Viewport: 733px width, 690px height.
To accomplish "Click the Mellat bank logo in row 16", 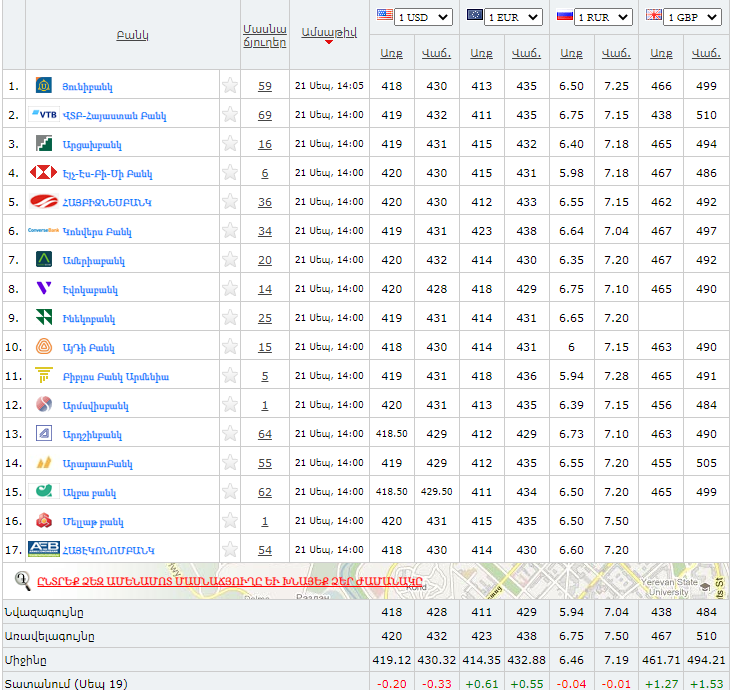I will (x=44, y=520).
